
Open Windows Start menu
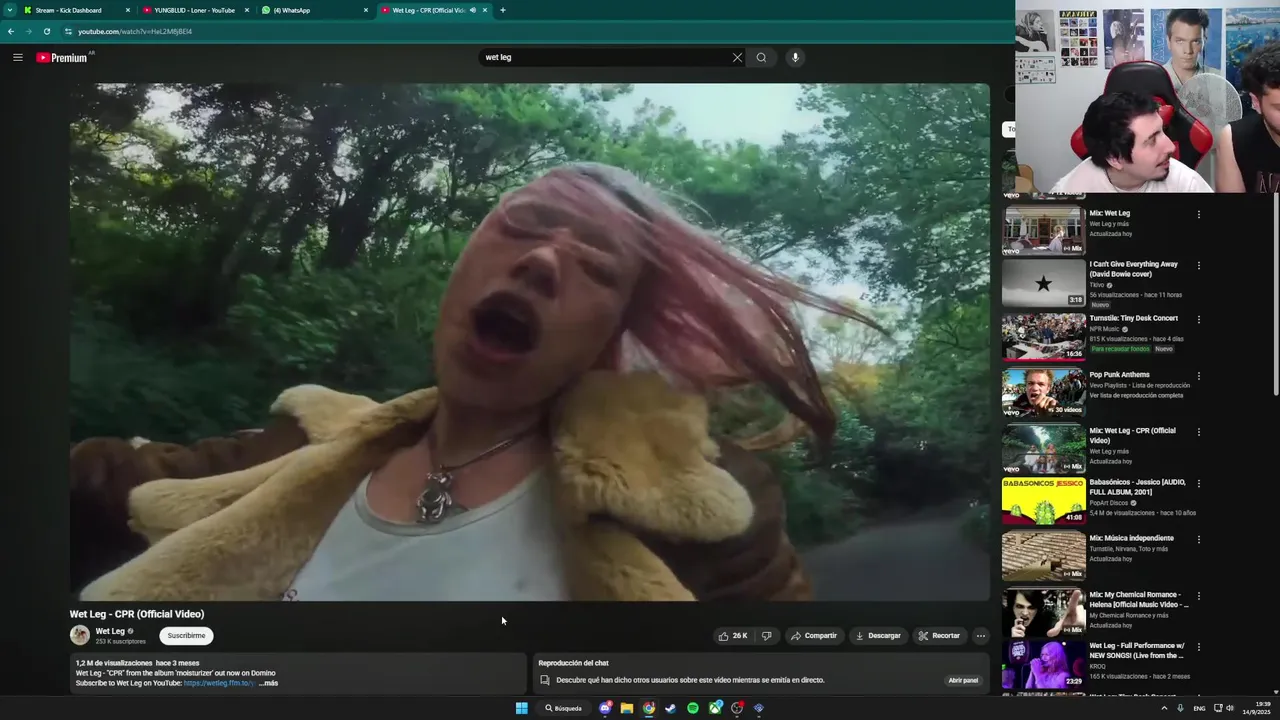521,708
